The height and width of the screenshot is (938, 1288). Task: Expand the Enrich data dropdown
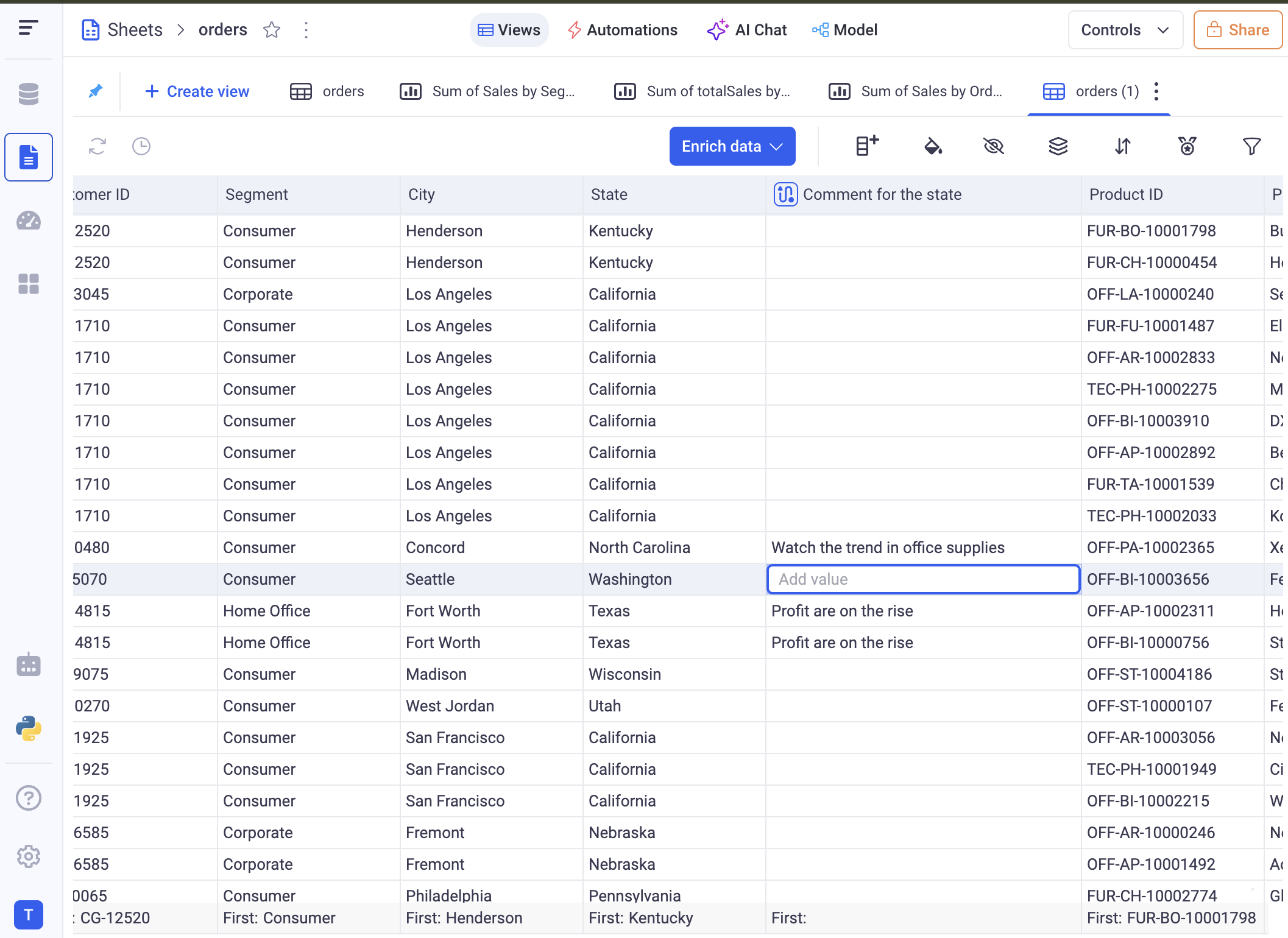tap(732, 146)
